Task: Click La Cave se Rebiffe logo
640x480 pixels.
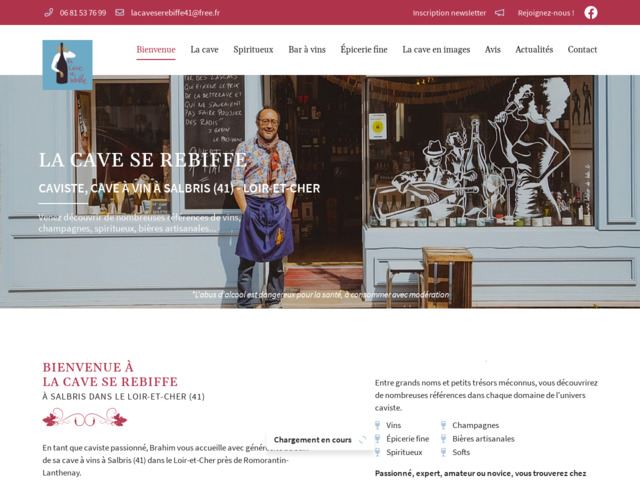Action: [67, 65]
